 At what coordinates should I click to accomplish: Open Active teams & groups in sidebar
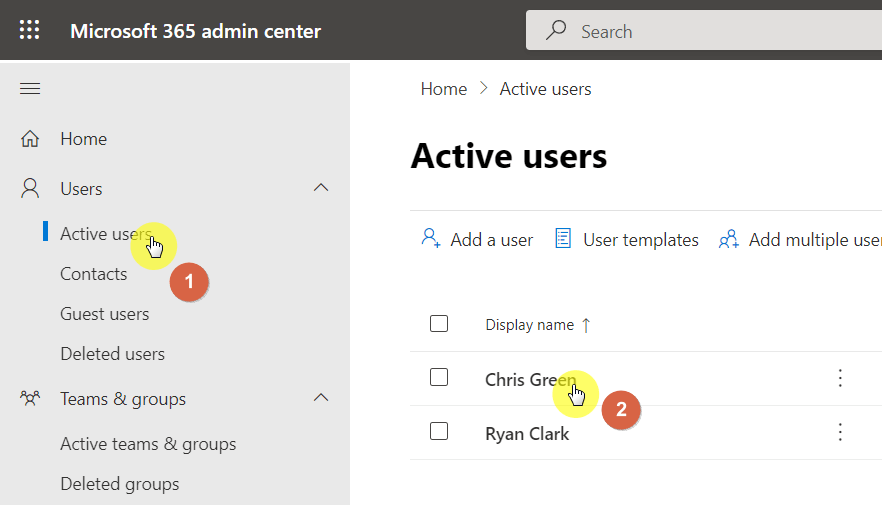148,444
